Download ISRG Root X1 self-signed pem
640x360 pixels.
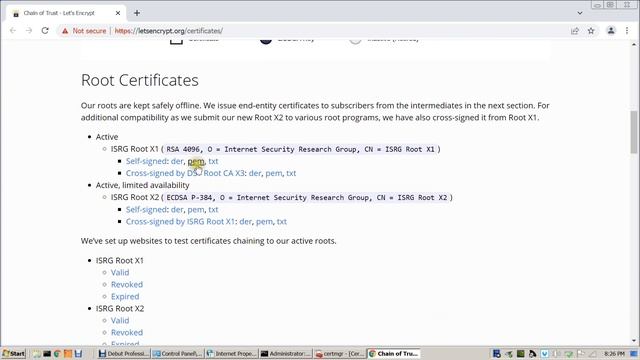[x=196, y=161]
